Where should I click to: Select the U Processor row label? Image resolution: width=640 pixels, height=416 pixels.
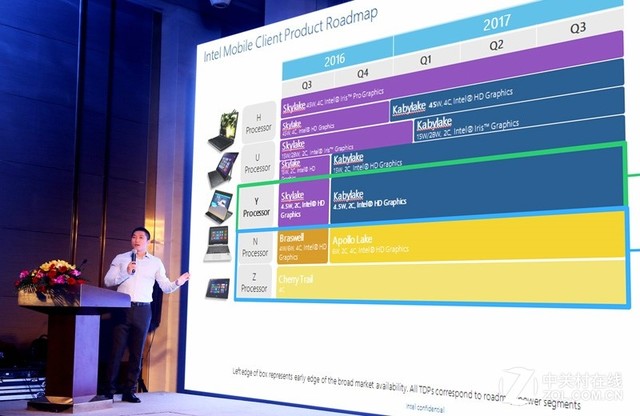(258, 163)
